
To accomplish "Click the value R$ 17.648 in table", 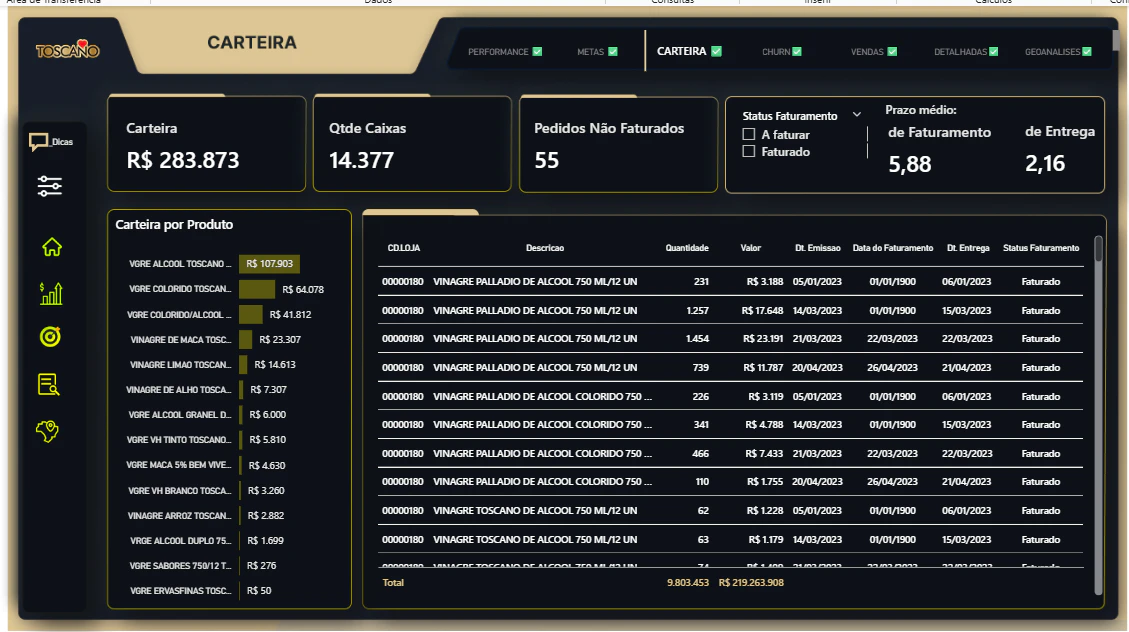I will [x=763, y=310].
